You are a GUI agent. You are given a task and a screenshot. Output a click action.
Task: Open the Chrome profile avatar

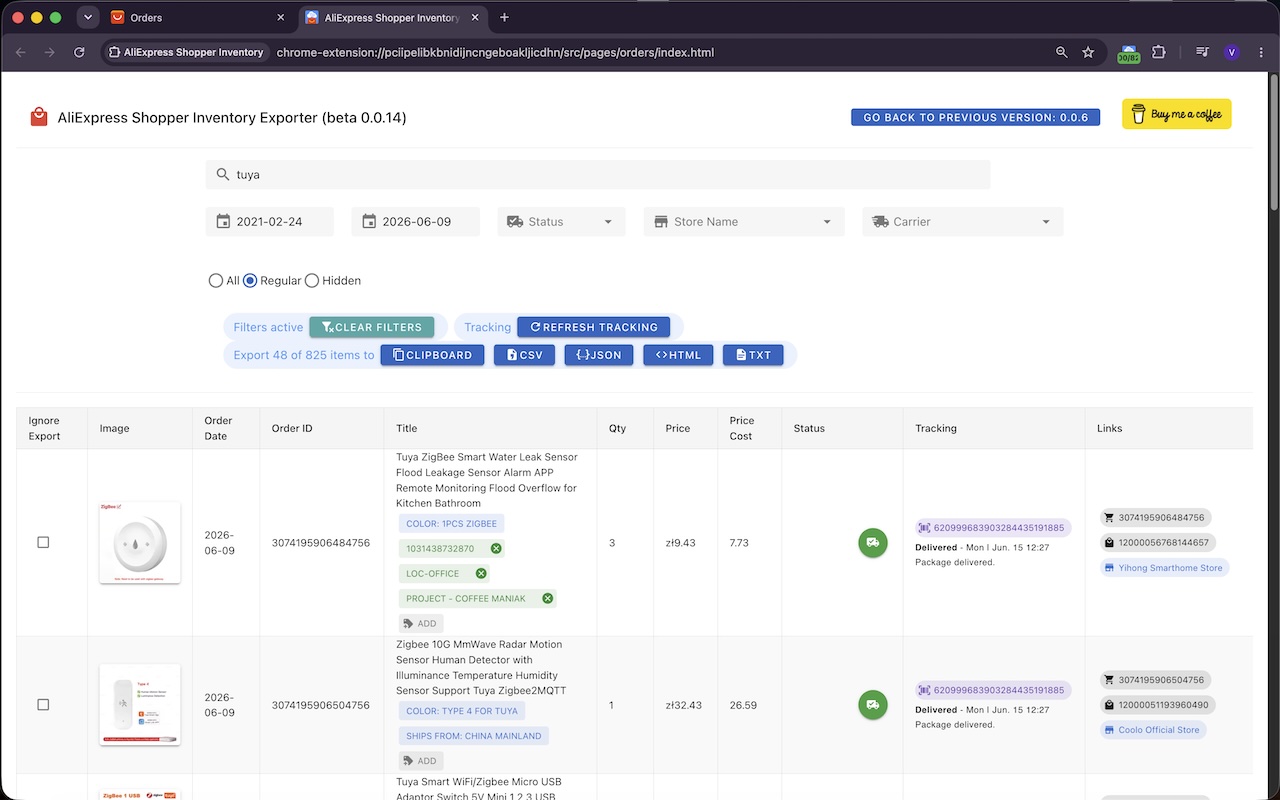(1231, 52)
